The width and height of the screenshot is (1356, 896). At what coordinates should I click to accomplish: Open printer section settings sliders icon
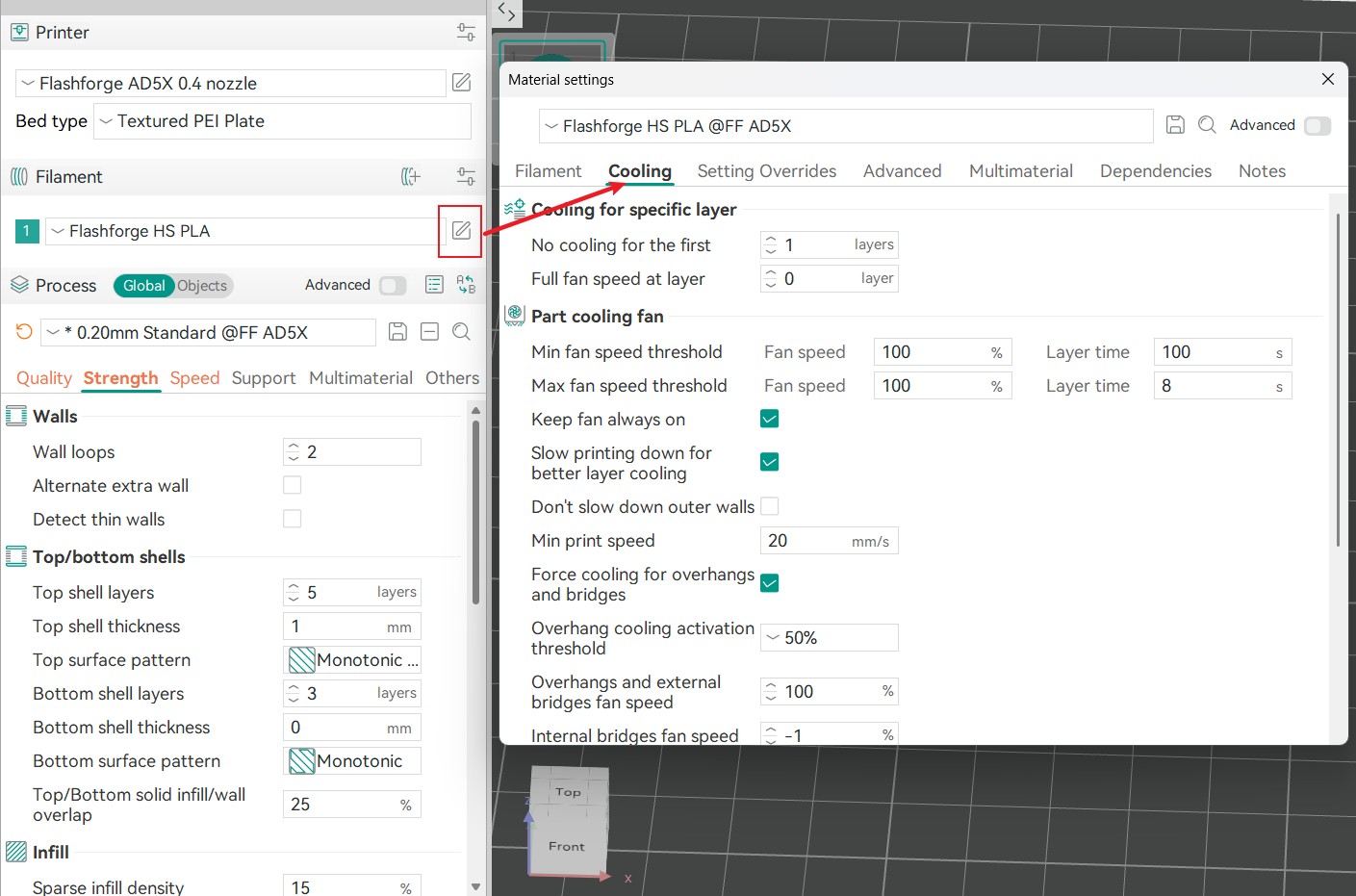466,33
